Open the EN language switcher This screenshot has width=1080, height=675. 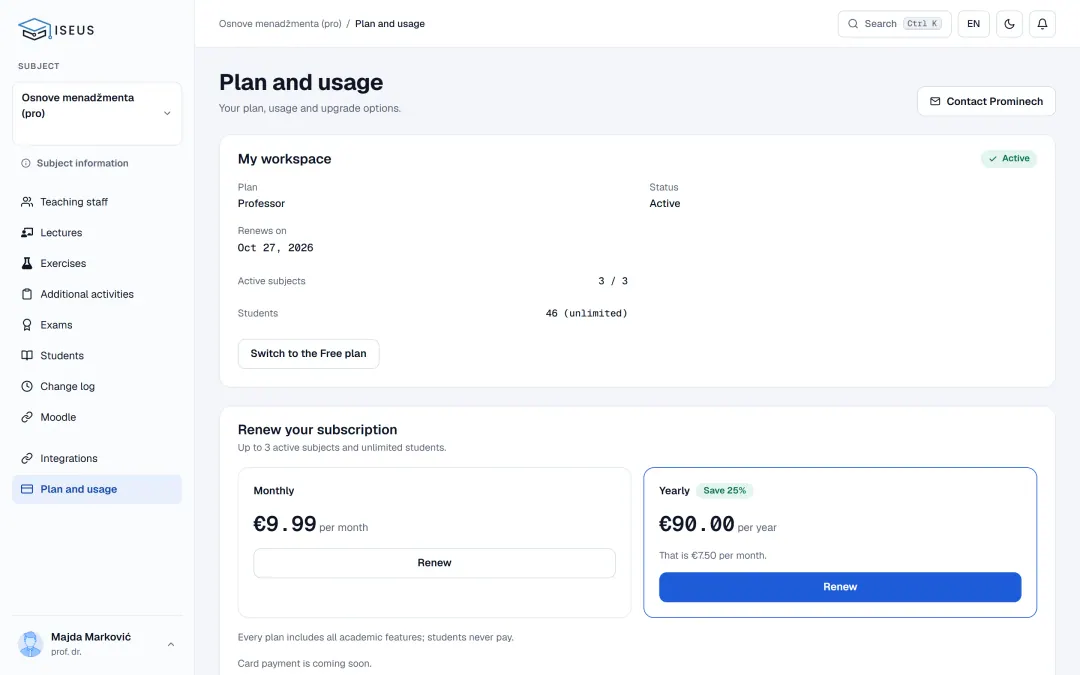click(x=973, y=24)
